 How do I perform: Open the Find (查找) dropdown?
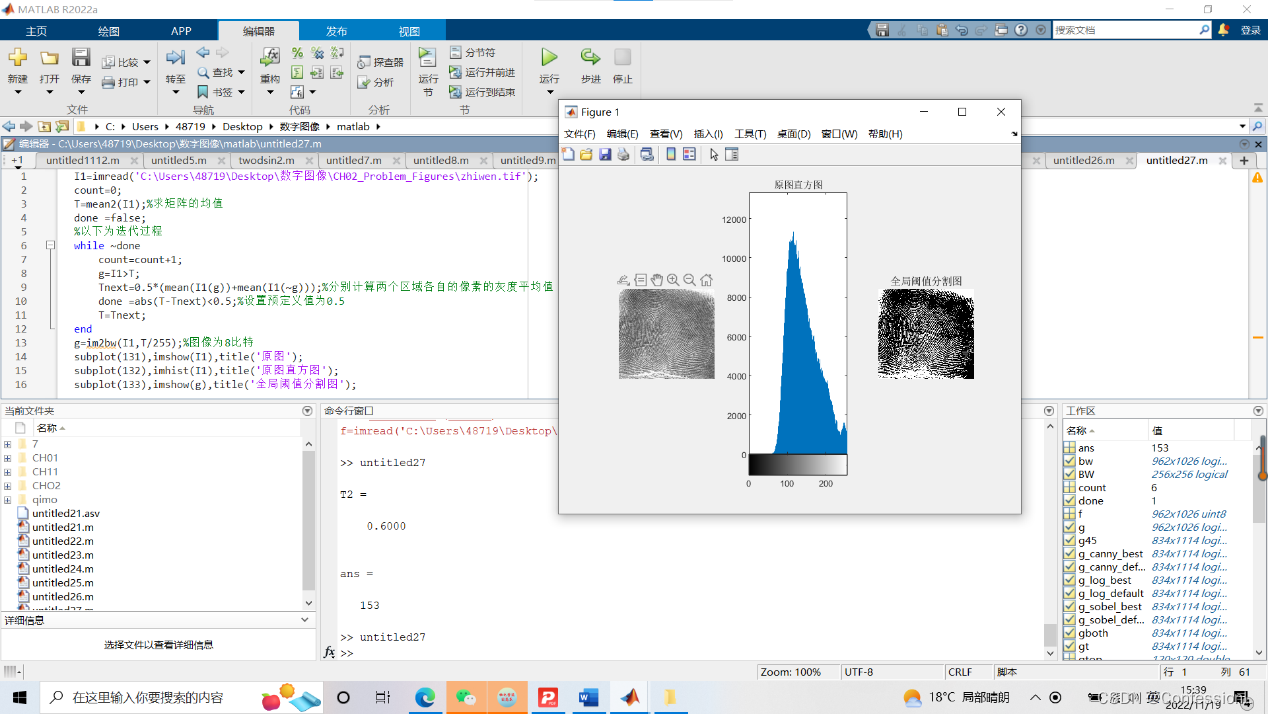tap(241, 72)
